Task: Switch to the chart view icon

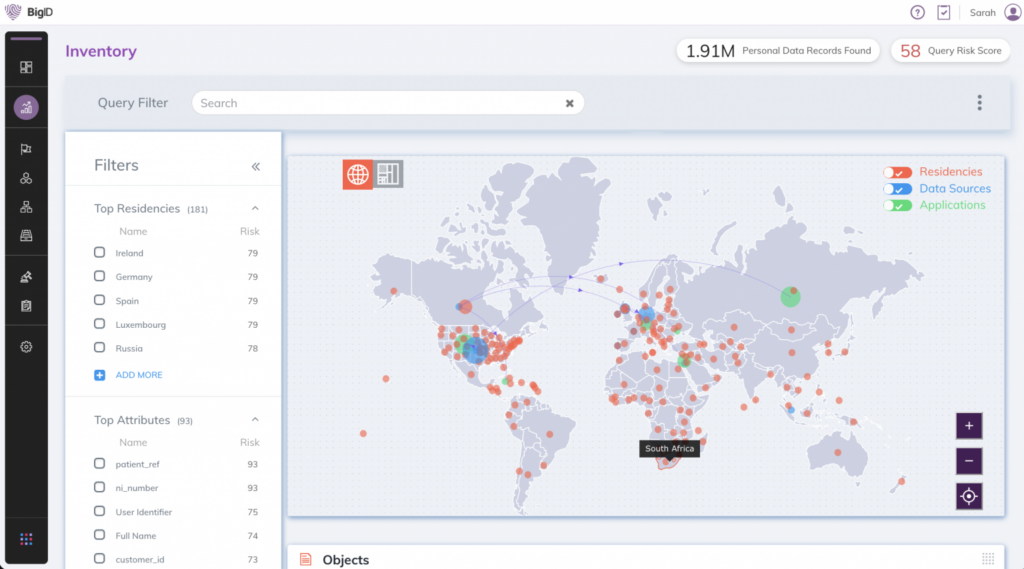Action: 389,174
